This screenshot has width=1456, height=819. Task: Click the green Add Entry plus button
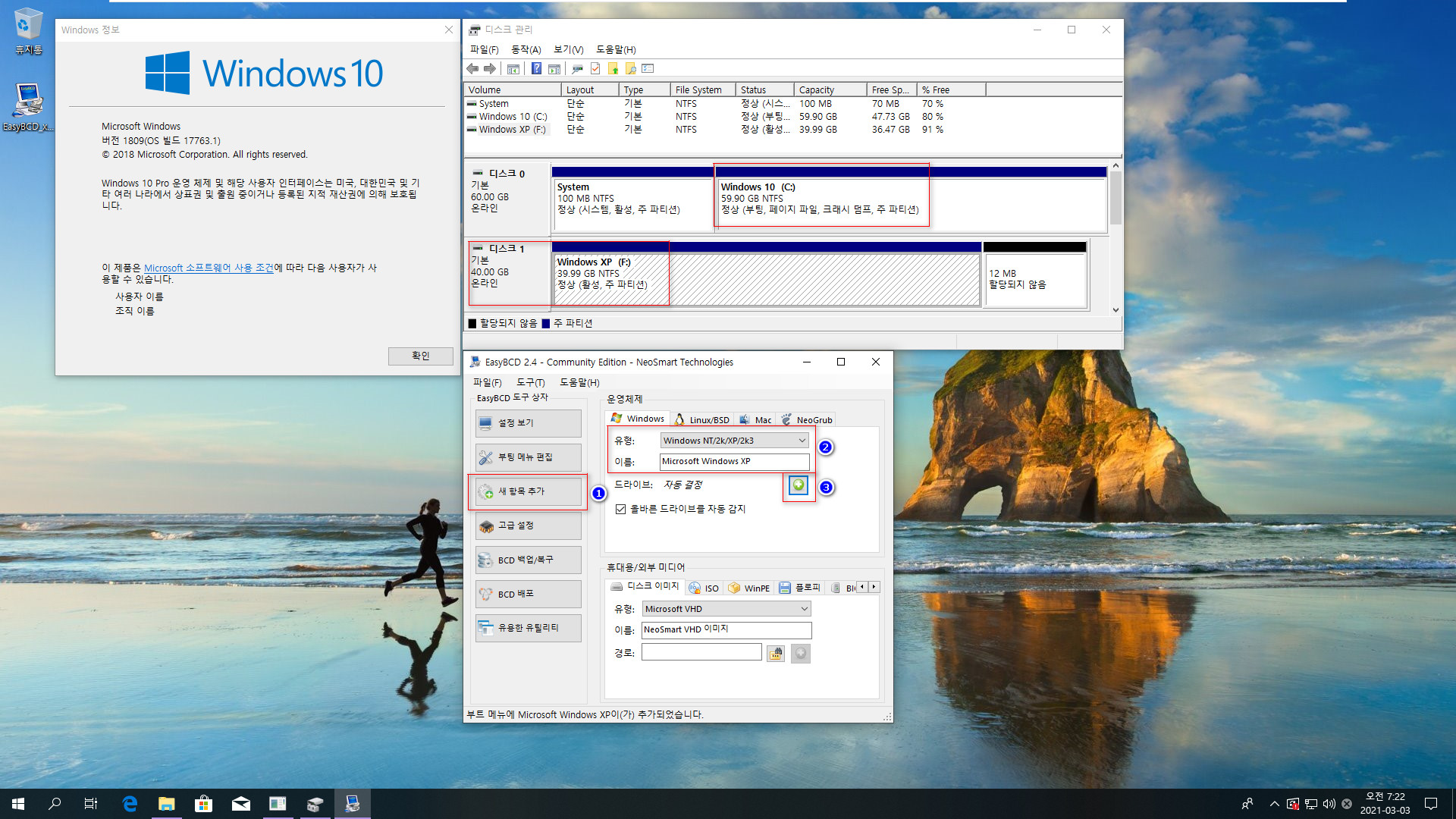(799, 485)
